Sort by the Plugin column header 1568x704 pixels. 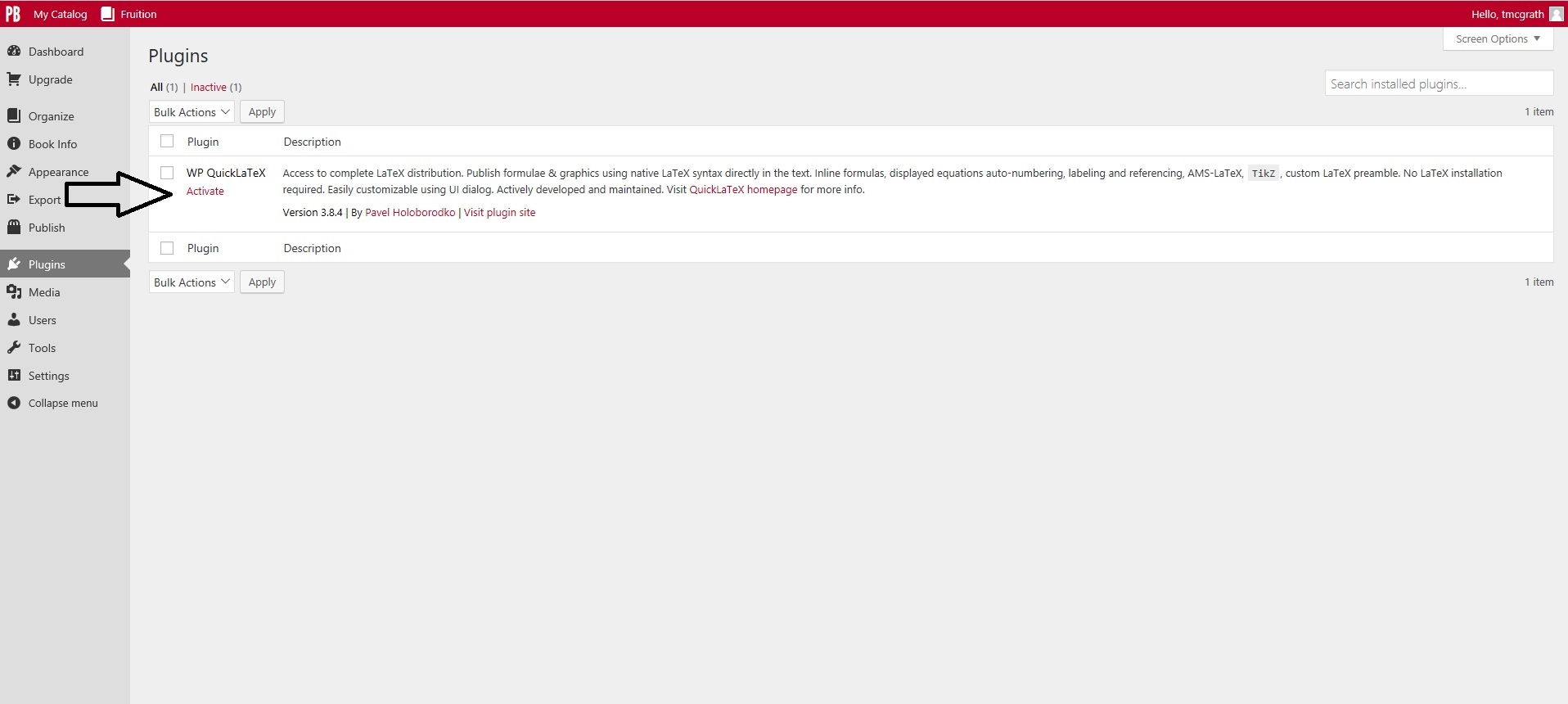pyautogui.click(x=203, y=142)
